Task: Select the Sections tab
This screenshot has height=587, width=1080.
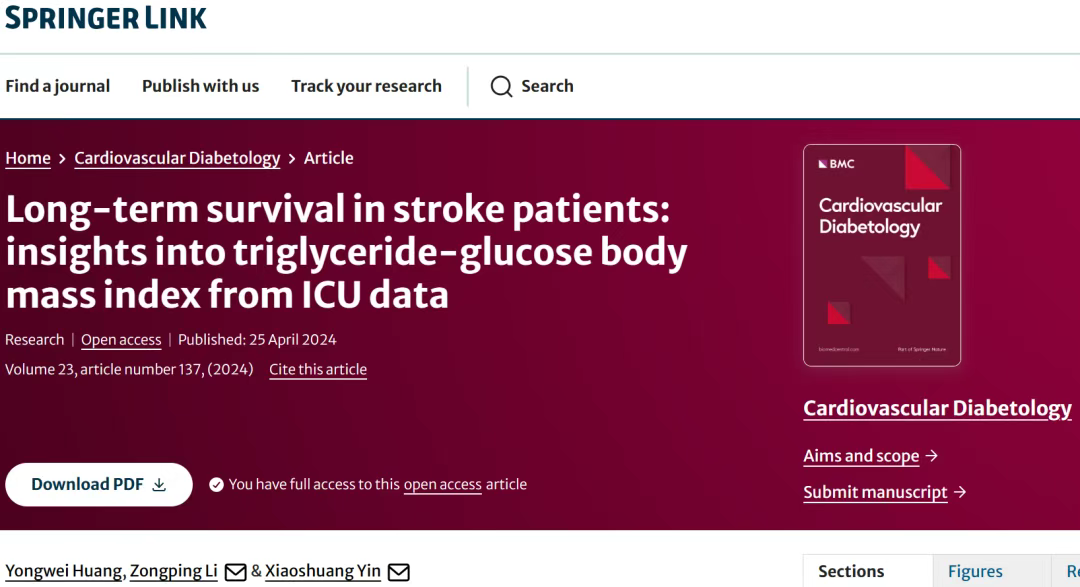Action: point(851,571)
